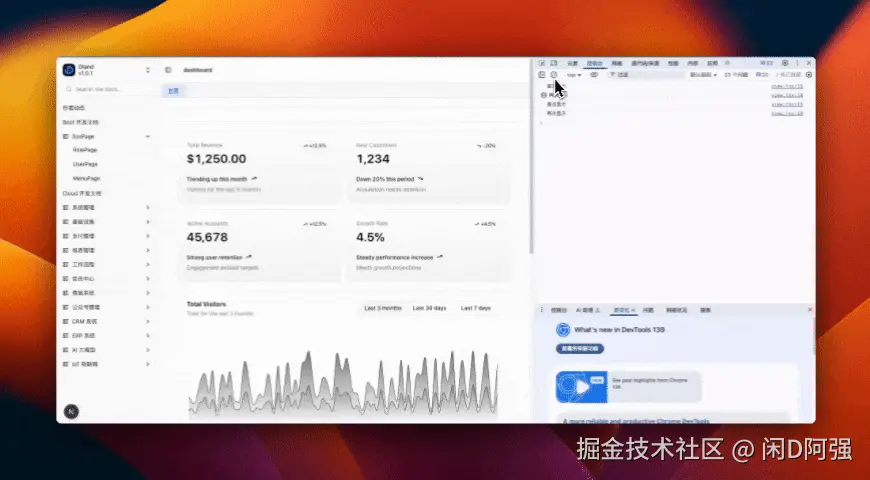Show the console sidebar panel icon
Viewport: 870px width, 480px height.
[542, 74]
